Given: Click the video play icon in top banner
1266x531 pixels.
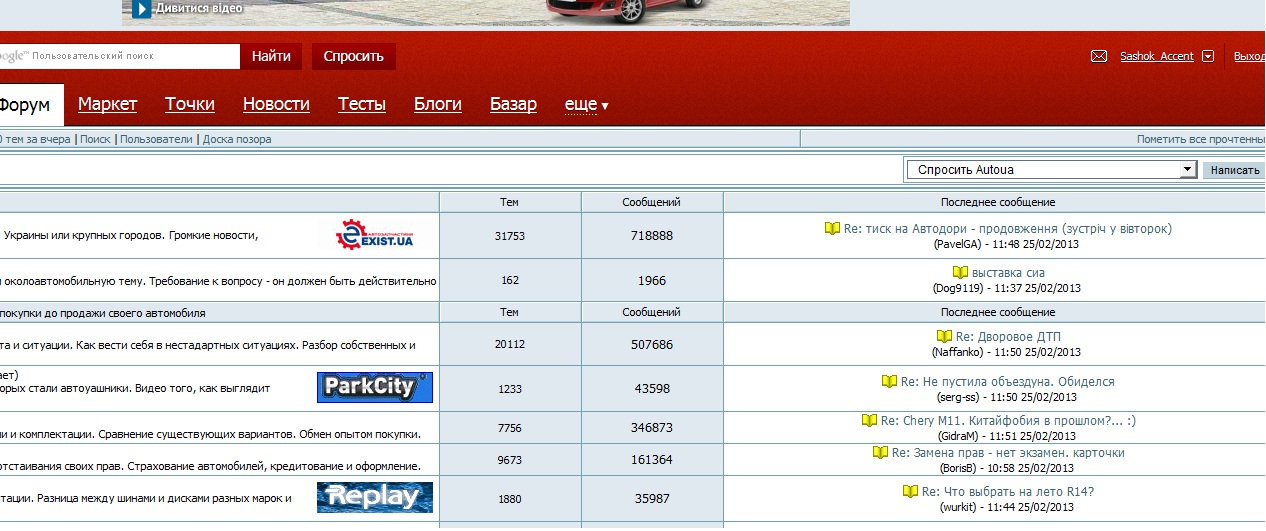Looking at the screenshot, I should point(141,9).
